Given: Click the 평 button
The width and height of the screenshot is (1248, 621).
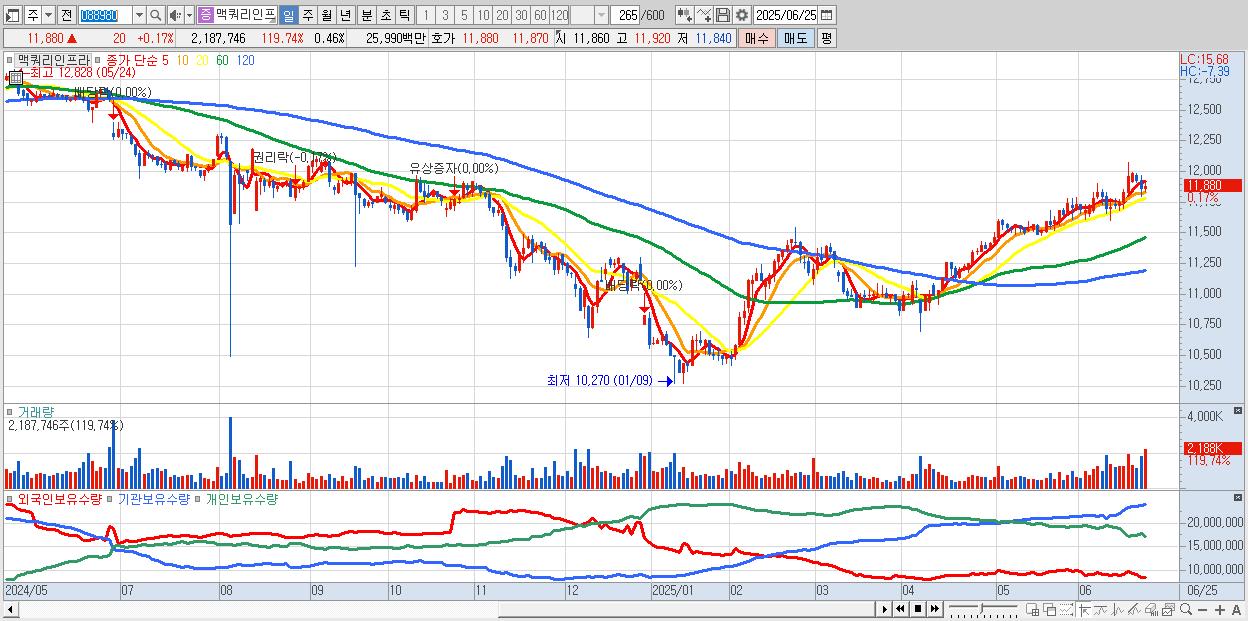Looking at the screenshot, I should 826,38.
